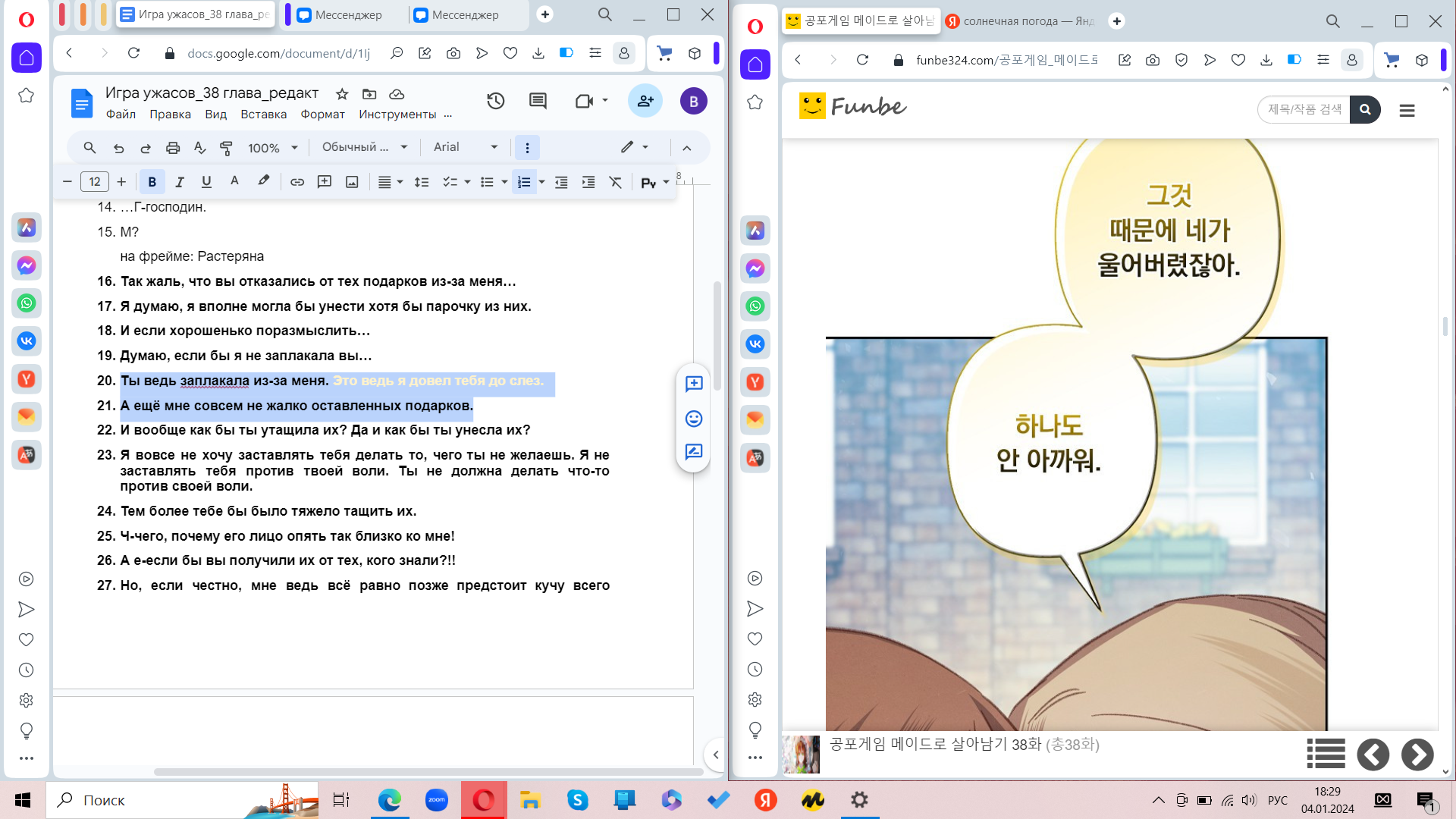Click the manhwa cover thumbnail at bottom

point(802,755)
